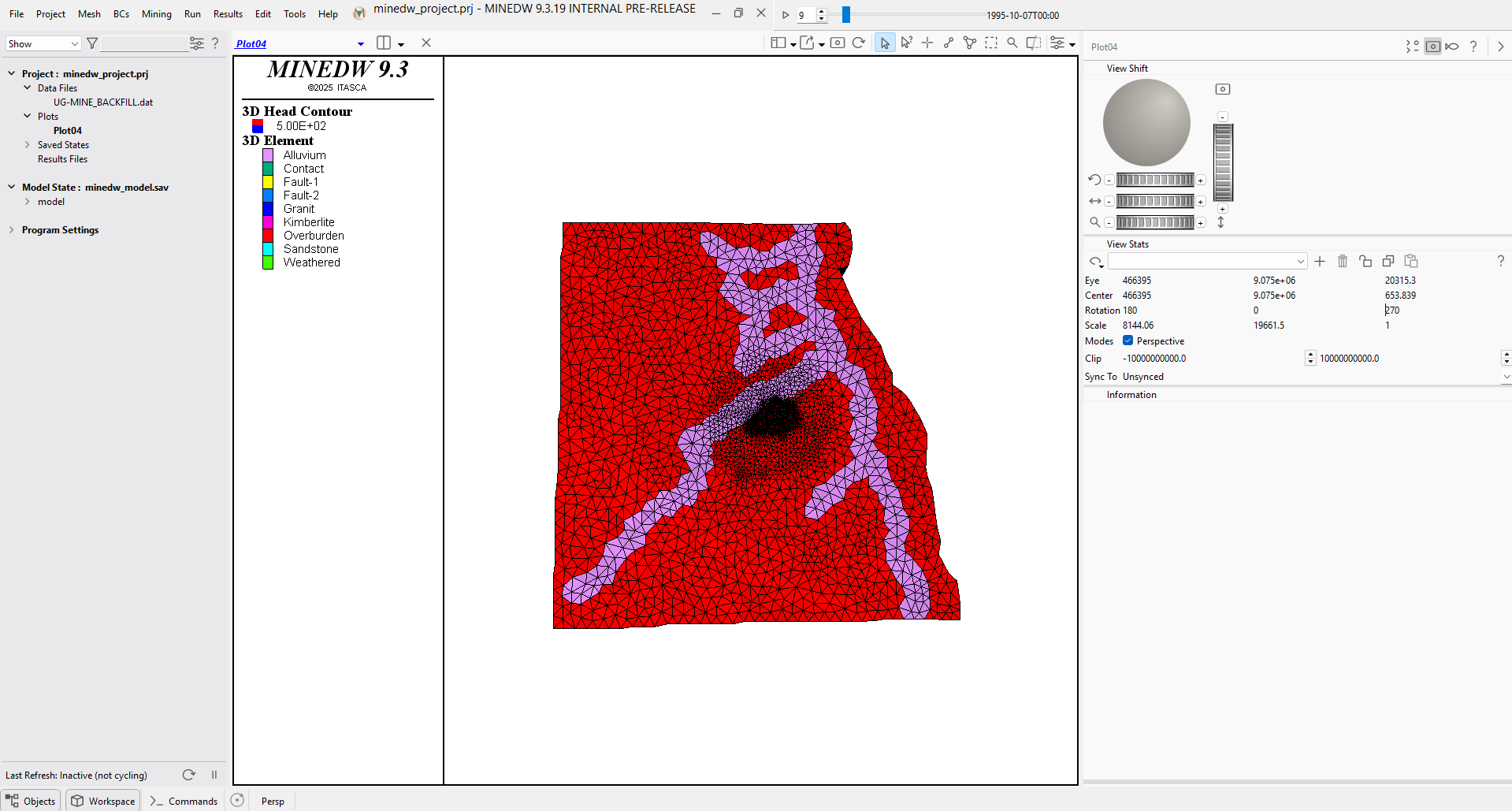Click the view rotation sphere
The image size is (1512, 811).
[x=1146, y=122]
